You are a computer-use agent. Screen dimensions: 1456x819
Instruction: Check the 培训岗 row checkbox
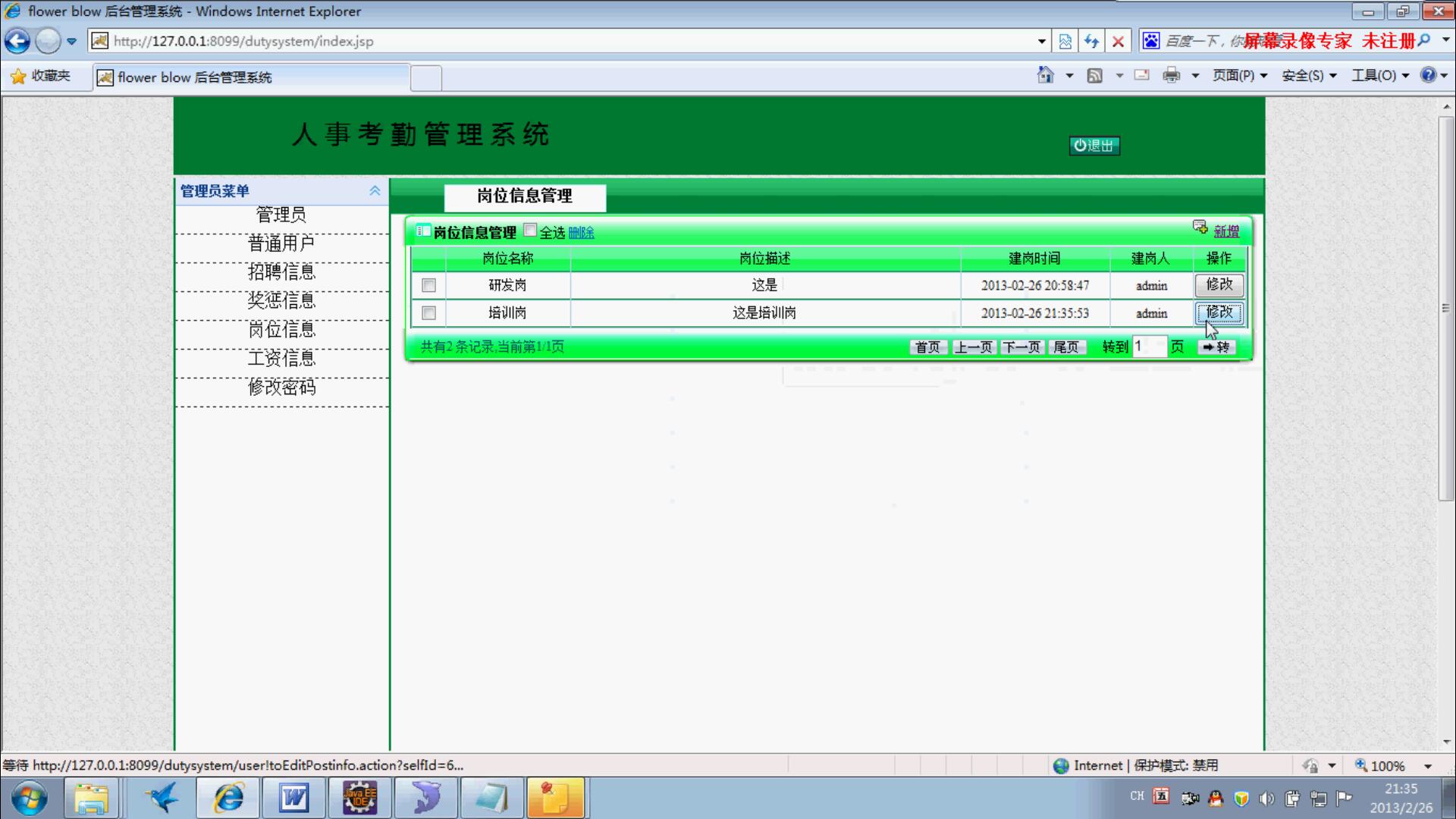tap(428, 312)
